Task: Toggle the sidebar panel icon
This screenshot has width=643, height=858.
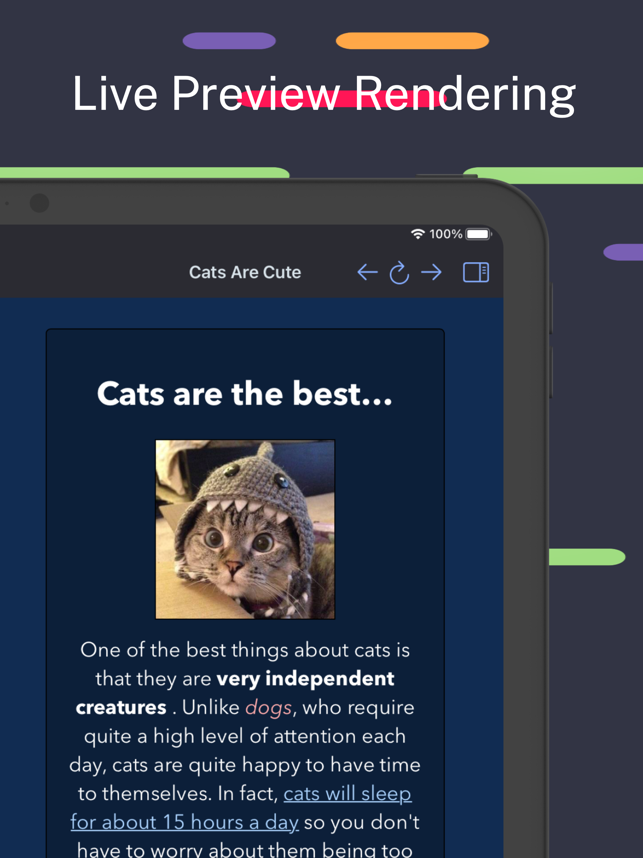Action: point(476,272)
